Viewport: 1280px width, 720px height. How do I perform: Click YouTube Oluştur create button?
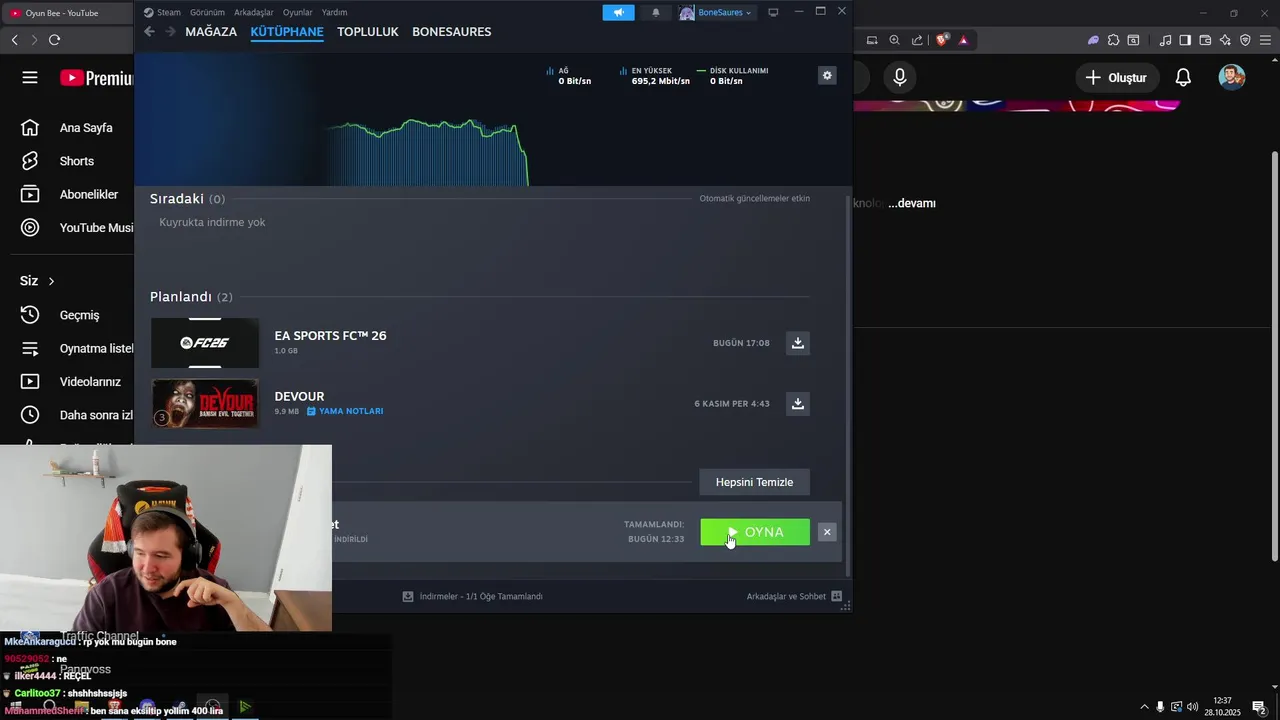(1117, 77)
